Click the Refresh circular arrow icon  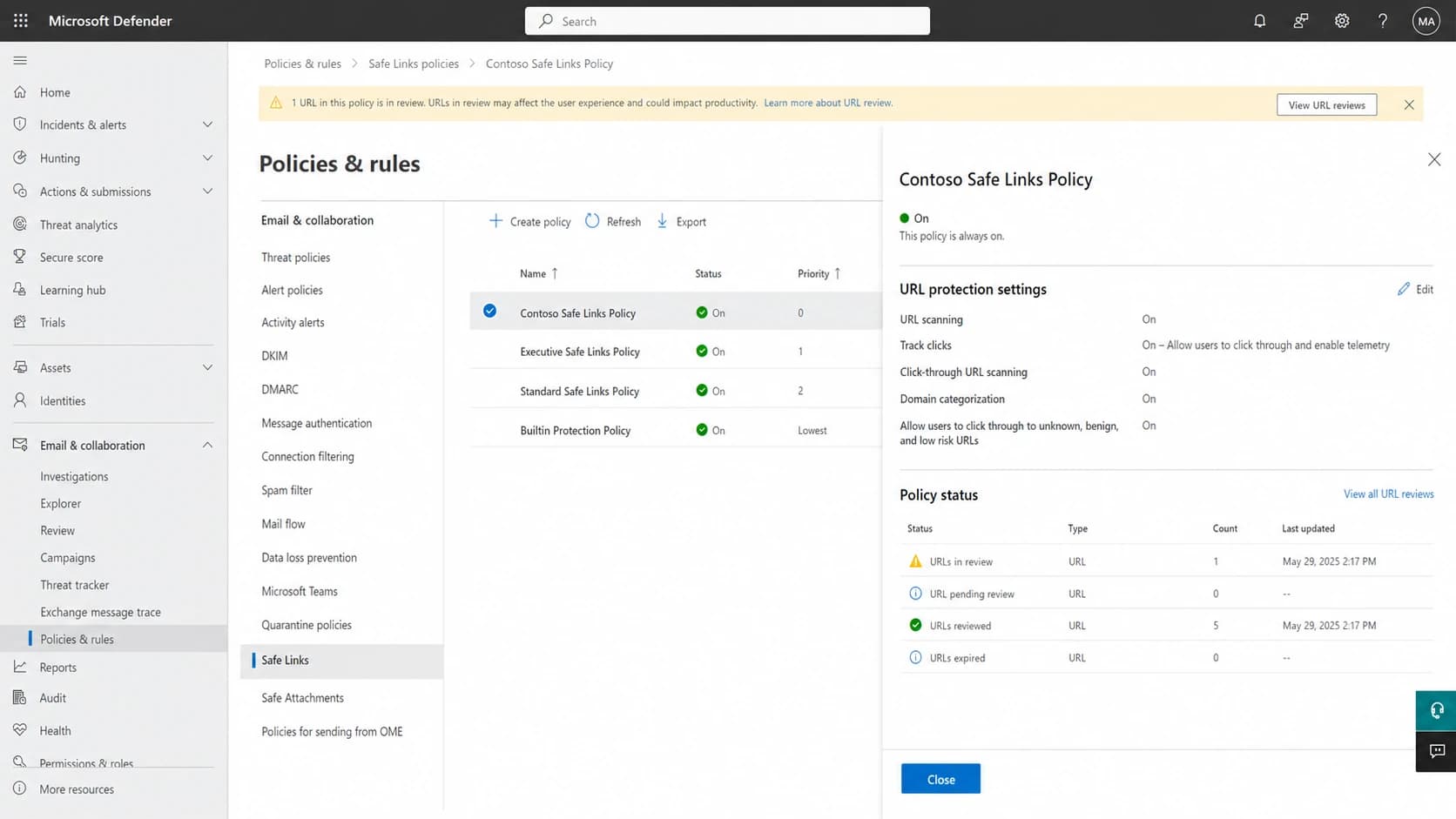(x=592, y=221)
